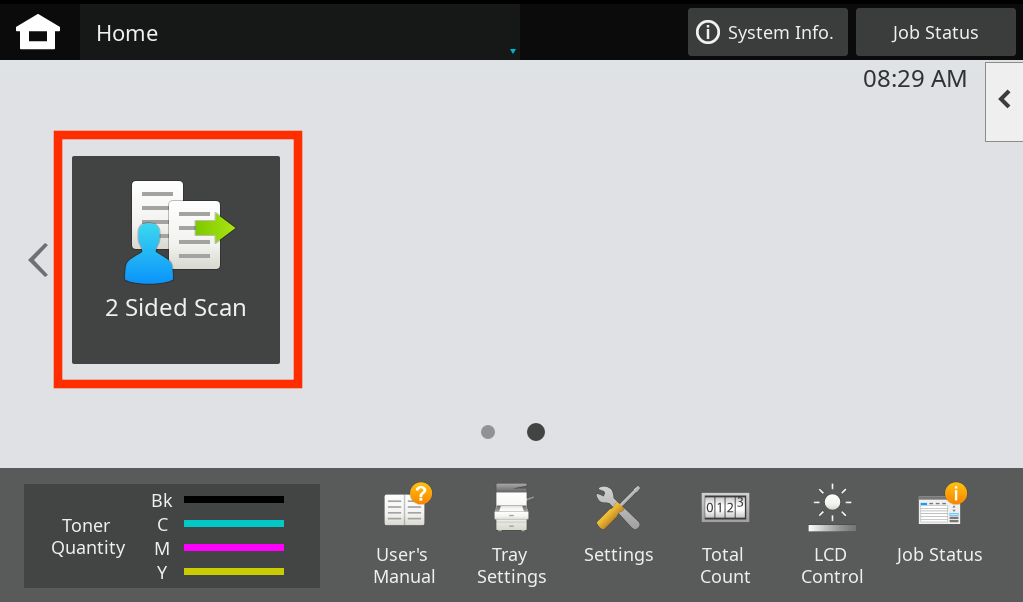Collapse the right side panel with the chevron
The image size is (1023, 602).
[x=1006, y=100]
